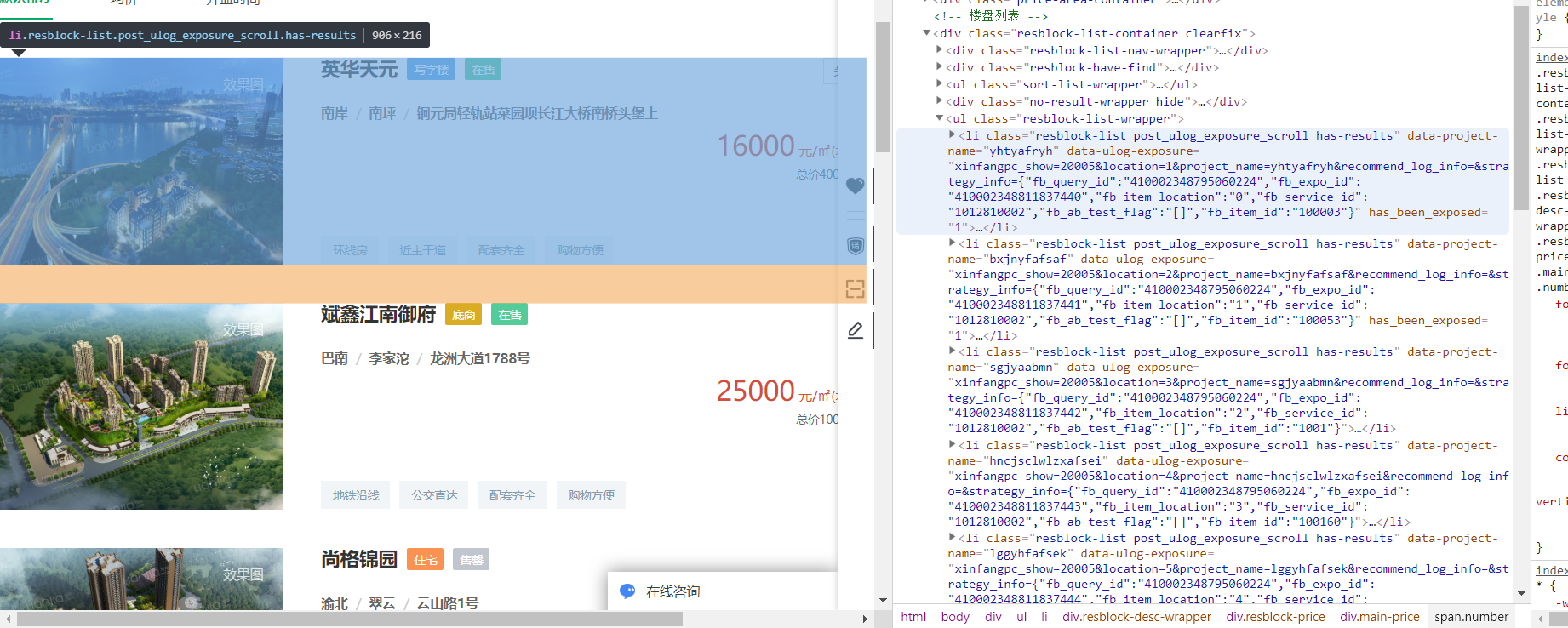Expand the li node for project lggyhfafsek
Image resolution: width=1568 pixels, height=628 pixels.
[953, 537]
